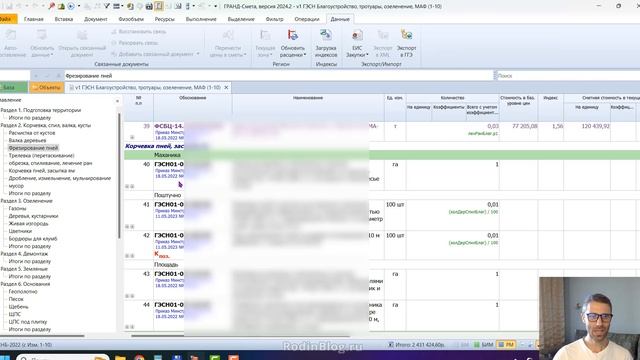Click the Итого 2 431 424,60р. status entry

pos(417,345)
